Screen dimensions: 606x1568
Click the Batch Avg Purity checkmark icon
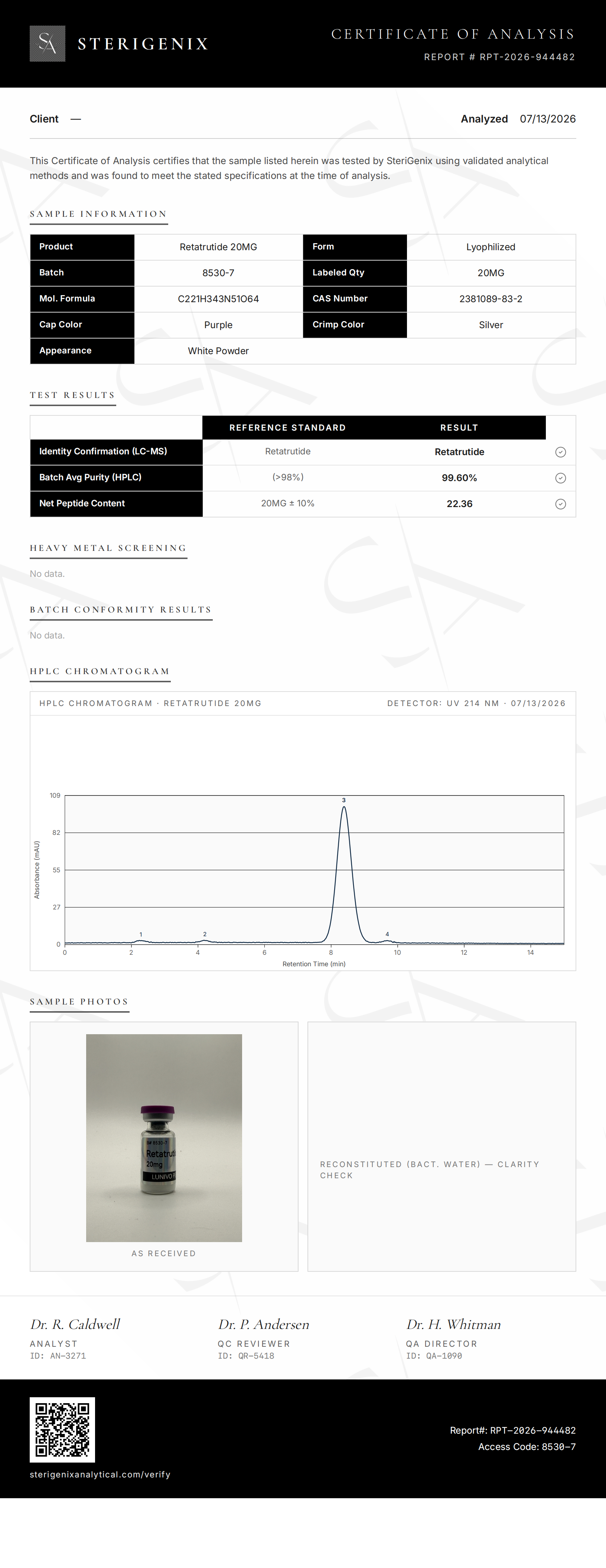pyautogui.click(x=560, y=478)
